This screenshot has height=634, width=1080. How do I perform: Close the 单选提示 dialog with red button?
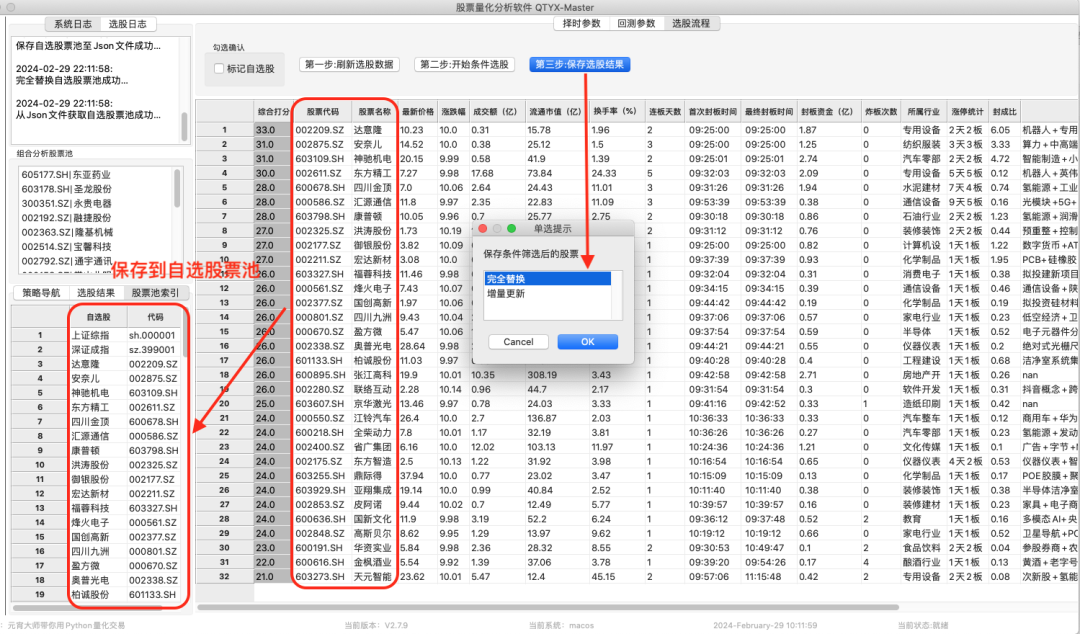click(483, 229)
